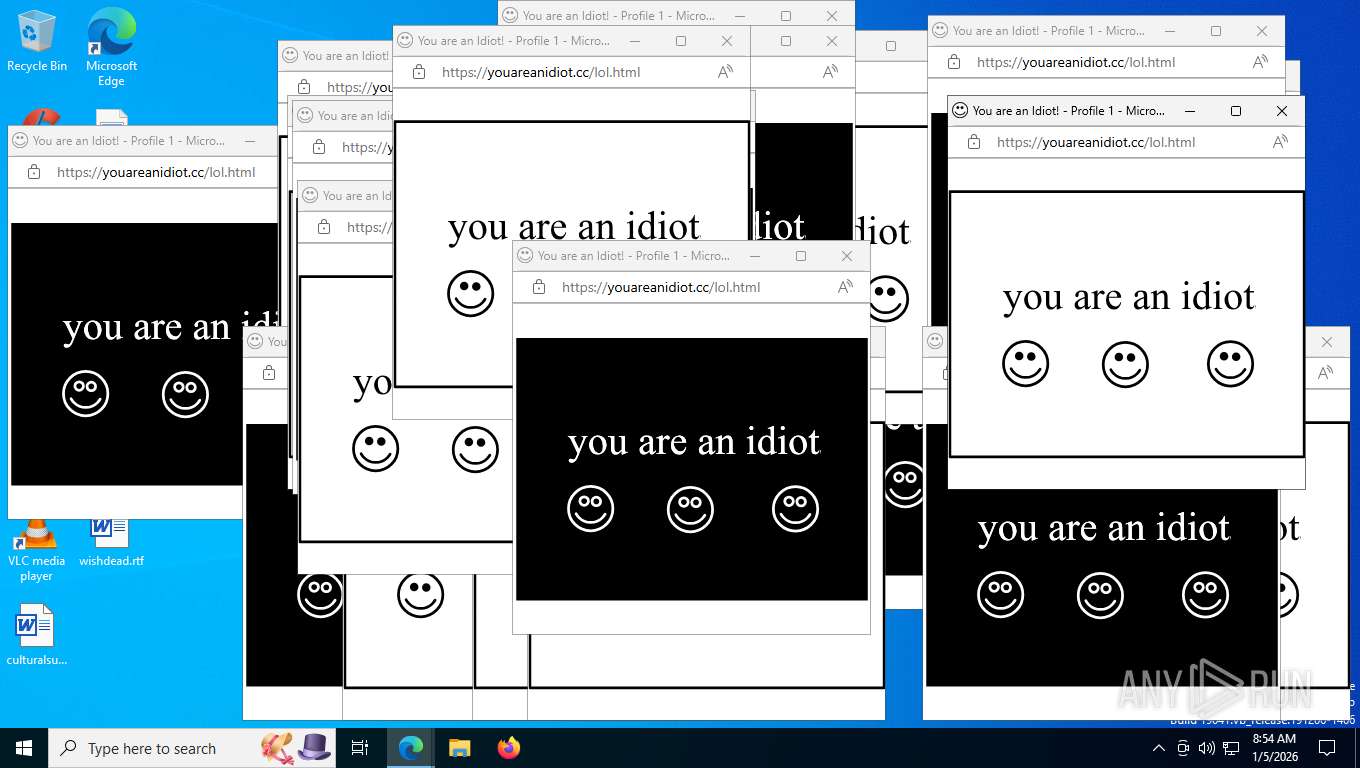1360x768 pixels.
Task: Open Task View from the taskbar
Action: 361,748
